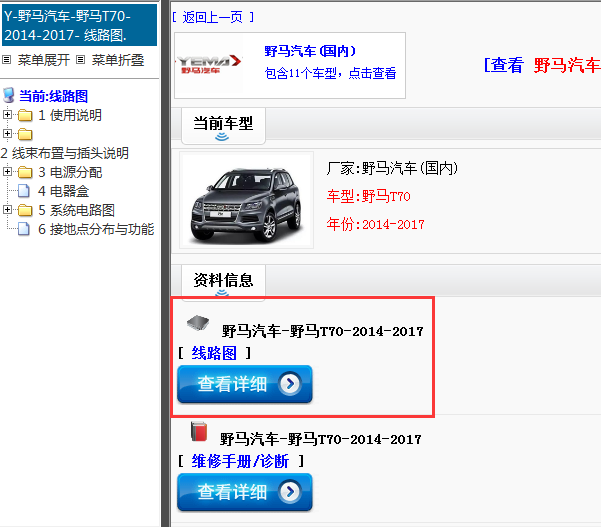Image resolution: width=601 pixels, height=527 pixels.
Task: Click 查看详细 button under 线路图
Action: 245,384
